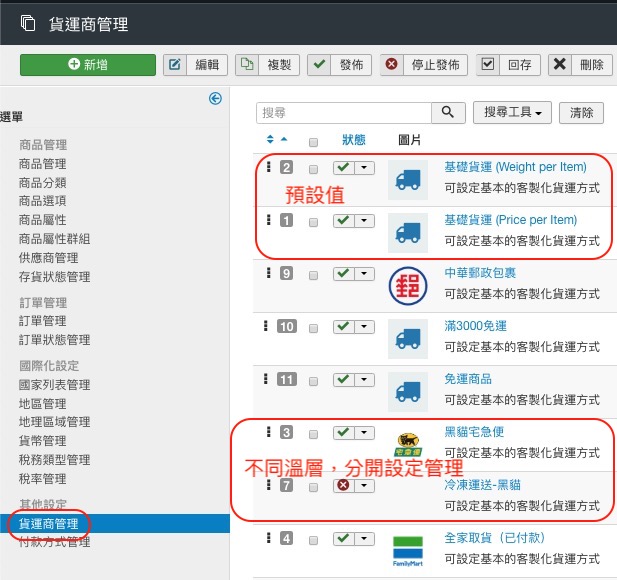Check the checkbox for 滿3000免運 row
Screen dimensions: 617x580
[313, 327]
